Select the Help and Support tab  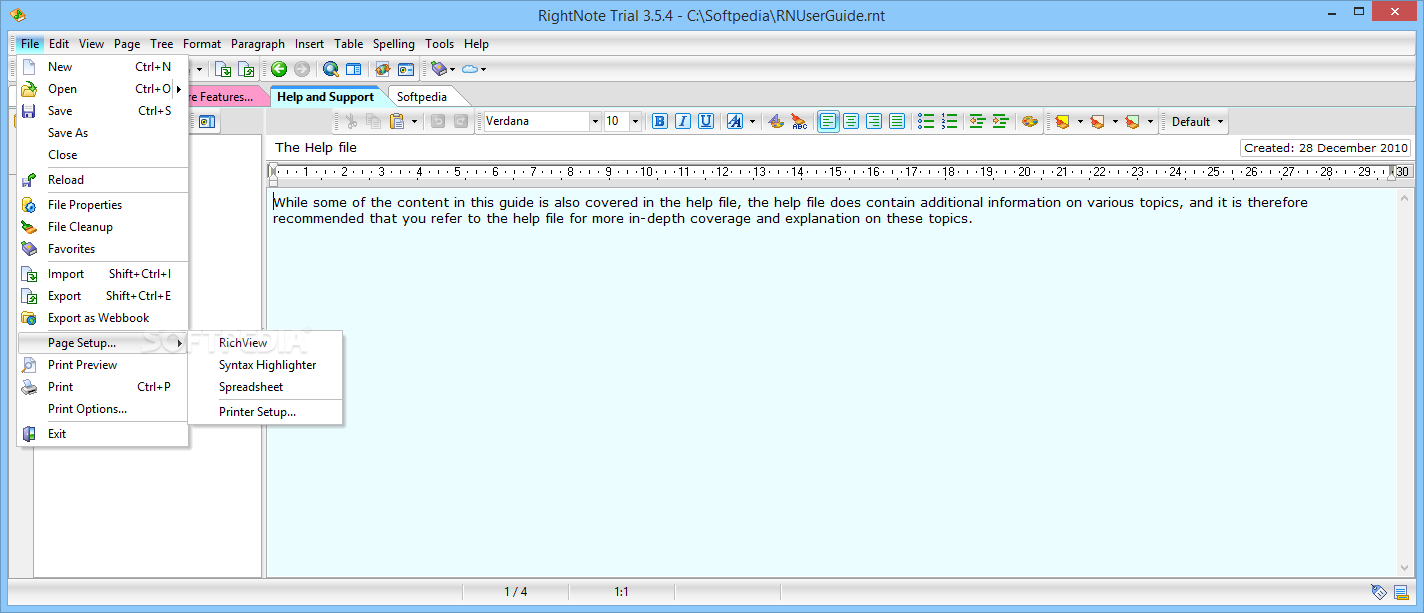[x=325, y=97]
